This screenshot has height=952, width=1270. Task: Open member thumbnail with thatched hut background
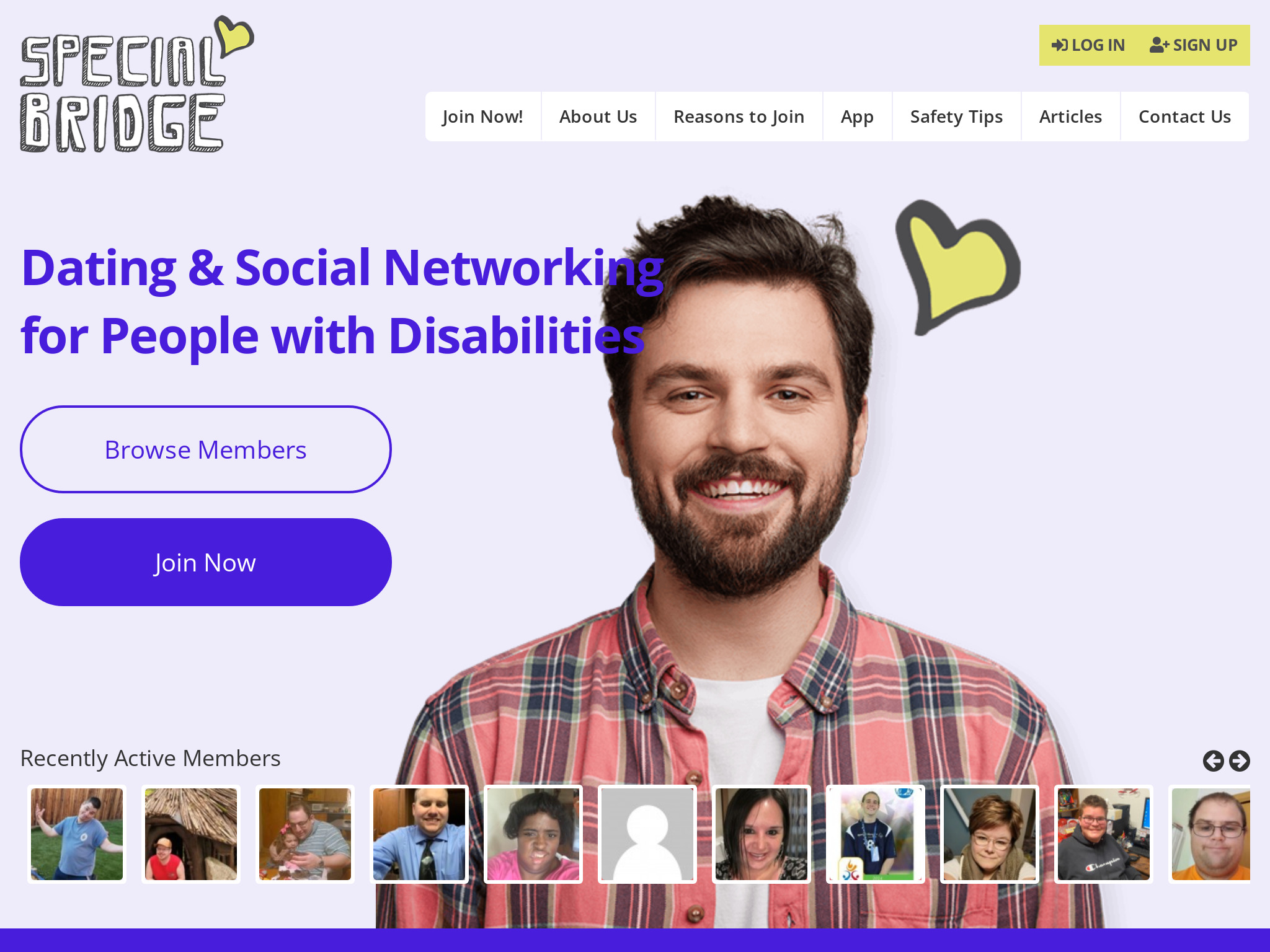pos(191,834)
